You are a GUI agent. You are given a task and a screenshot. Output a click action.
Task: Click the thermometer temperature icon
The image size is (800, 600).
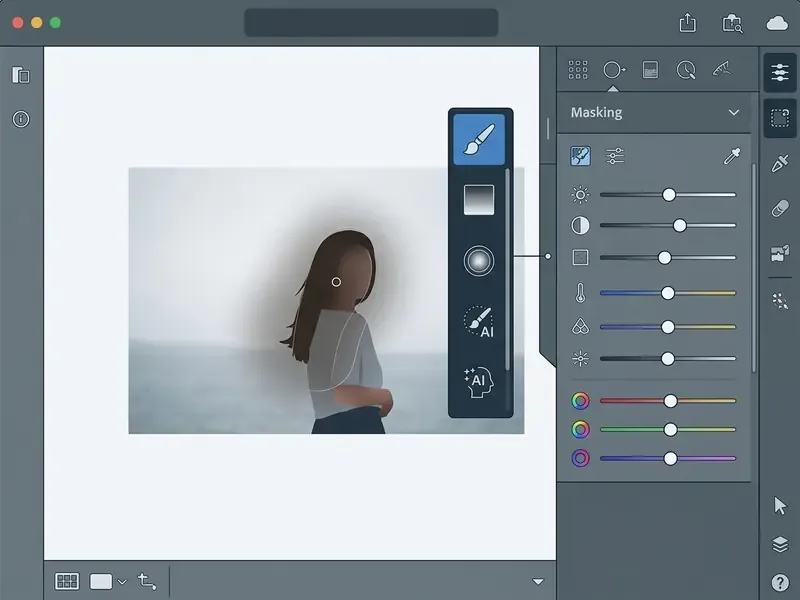coord(580,293)
